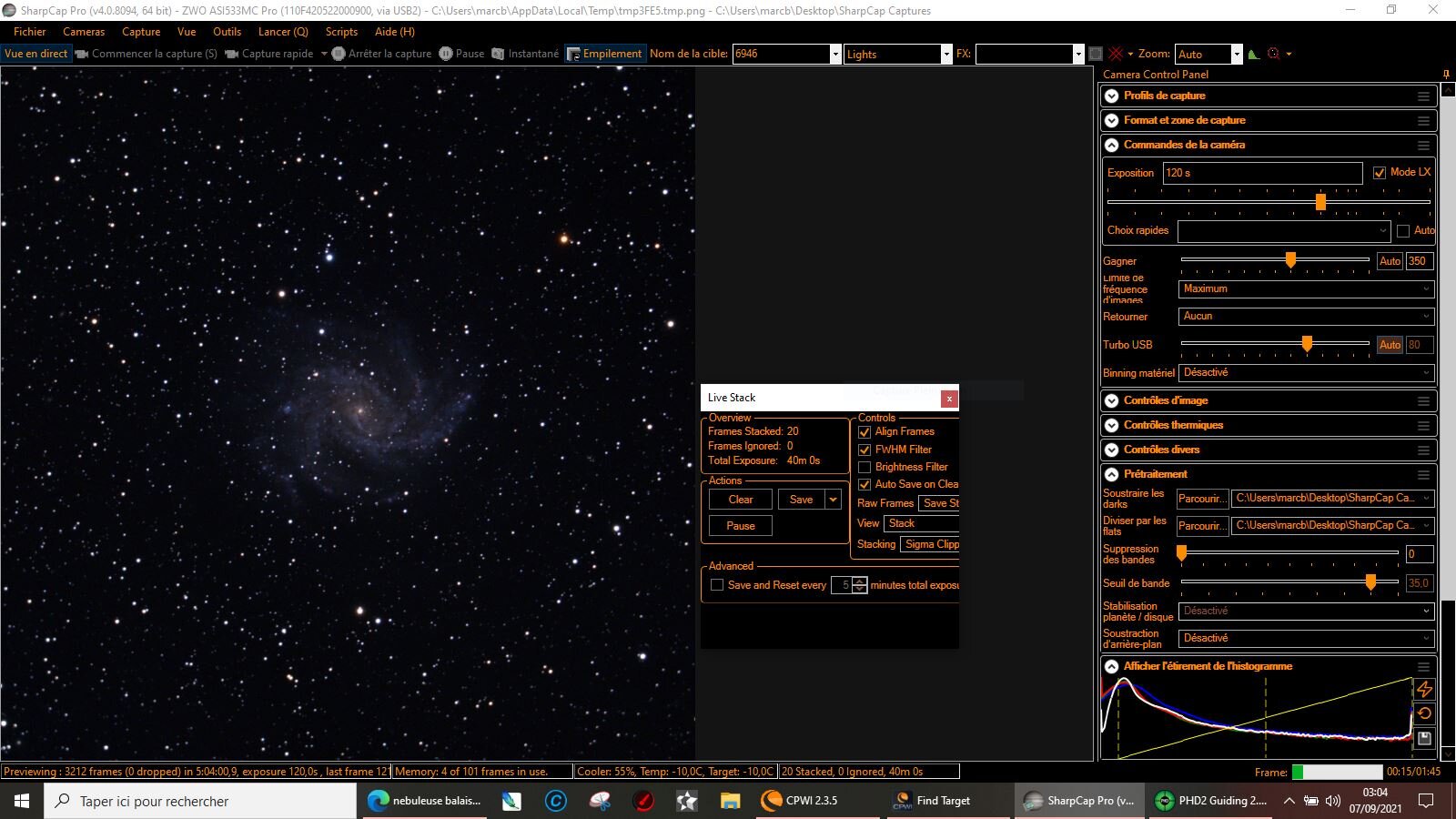
Task: Click the Pause button in Live Stack
Action: click(x=741, y=526)
